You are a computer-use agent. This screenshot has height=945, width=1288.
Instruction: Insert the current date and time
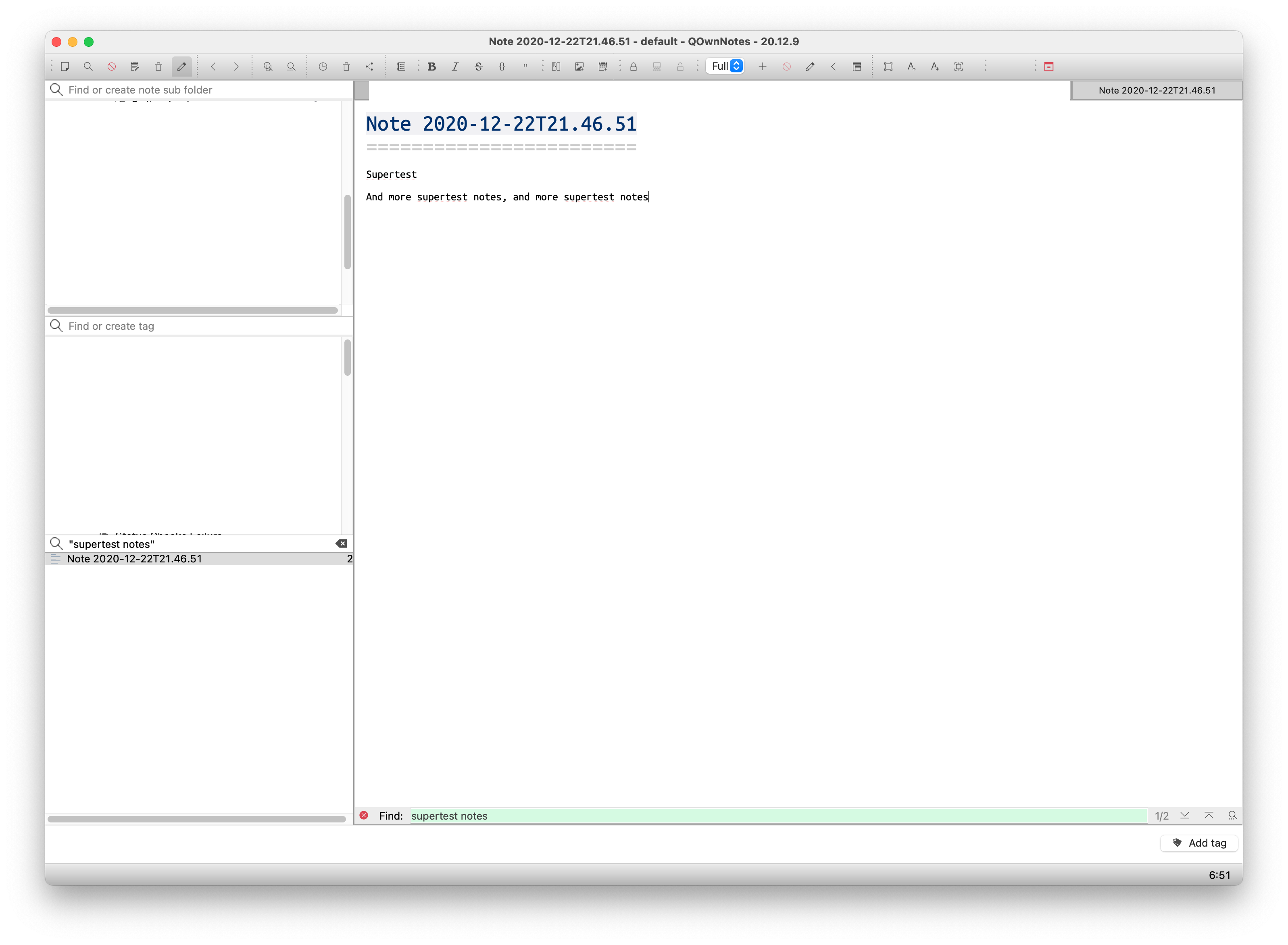point(603,67)
